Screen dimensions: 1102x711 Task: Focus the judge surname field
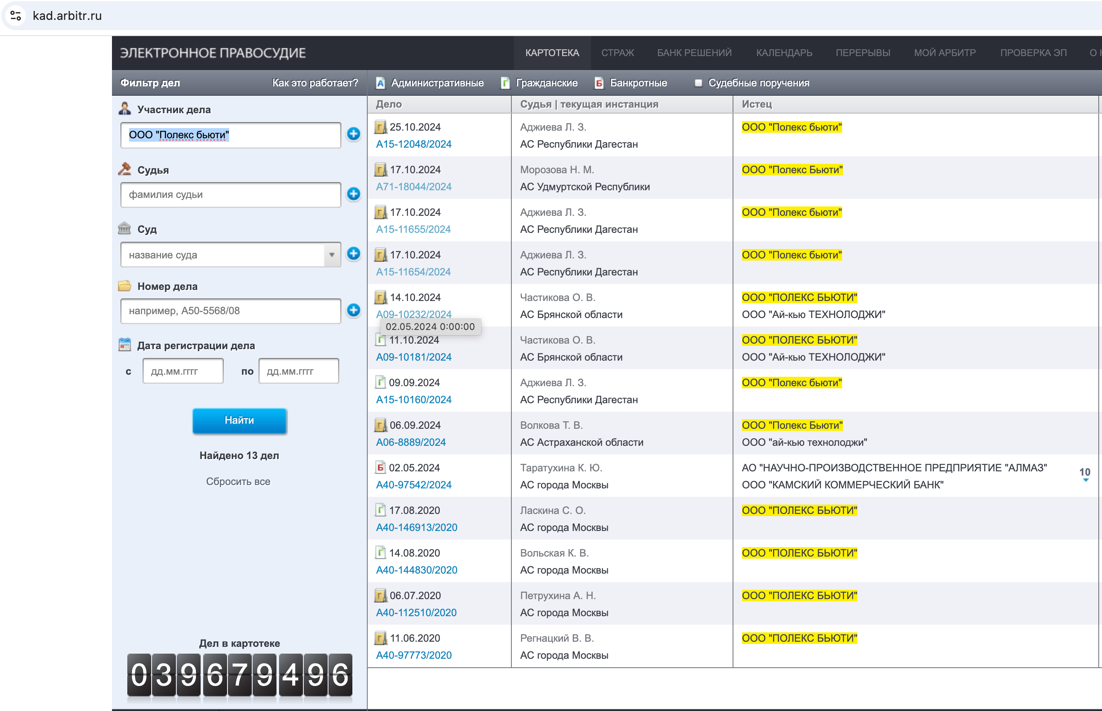point(231,195)
